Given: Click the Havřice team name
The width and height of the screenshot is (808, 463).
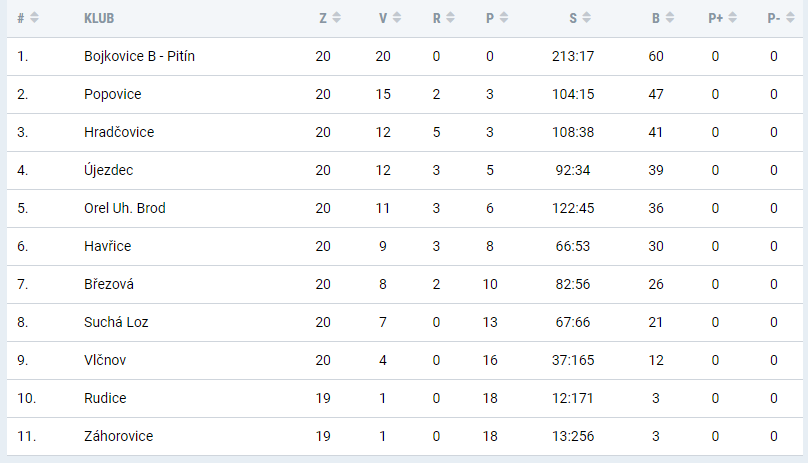Looking at the screenshot, I should [x=108, y=246].
